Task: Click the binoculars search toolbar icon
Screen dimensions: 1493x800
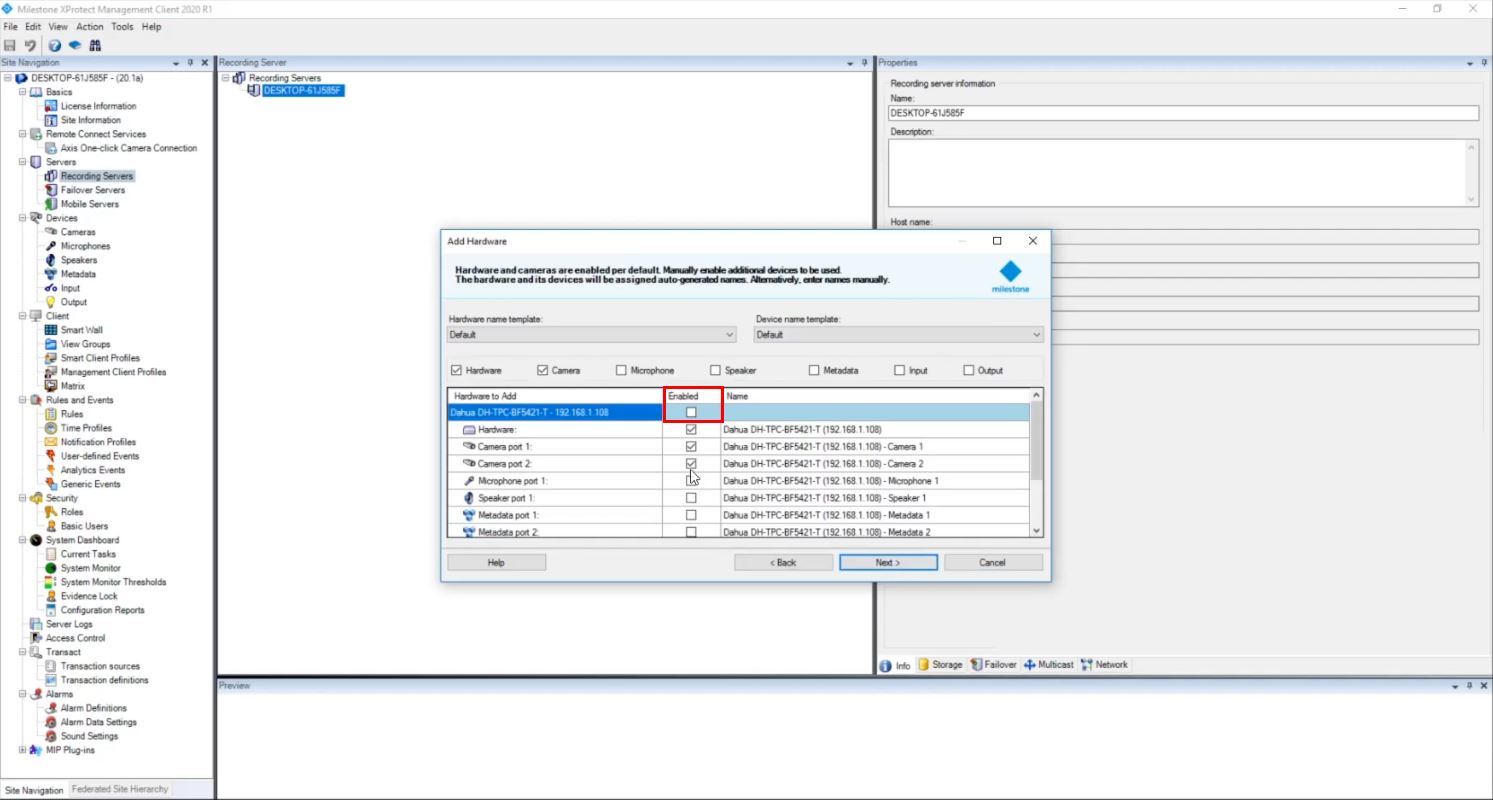Action: 95,45
